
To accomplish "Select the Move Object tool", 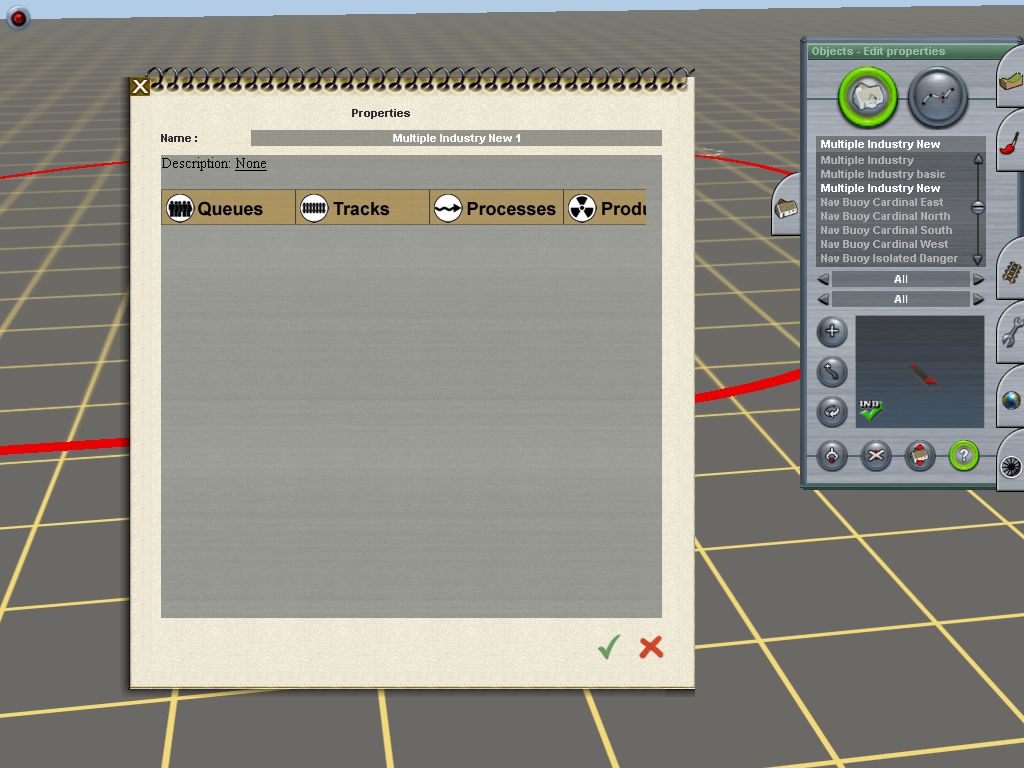I will (832, 372).
